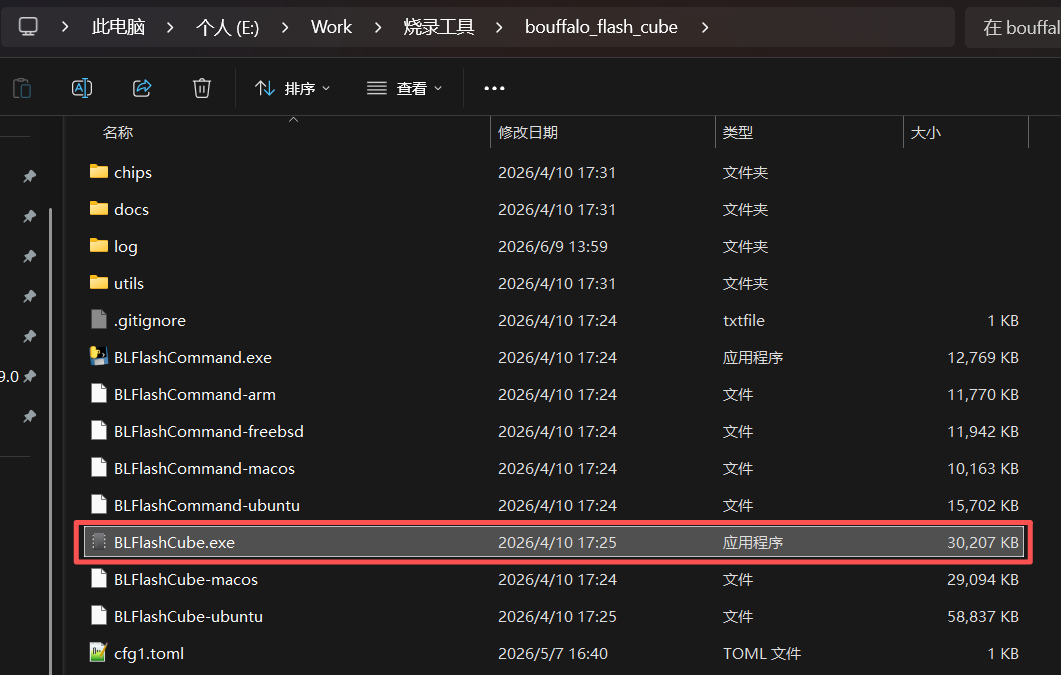Image resolution: width=1061 pixels, height=675 pixels.
Task: Sort by 大小 column header
Action: [926, 133]
